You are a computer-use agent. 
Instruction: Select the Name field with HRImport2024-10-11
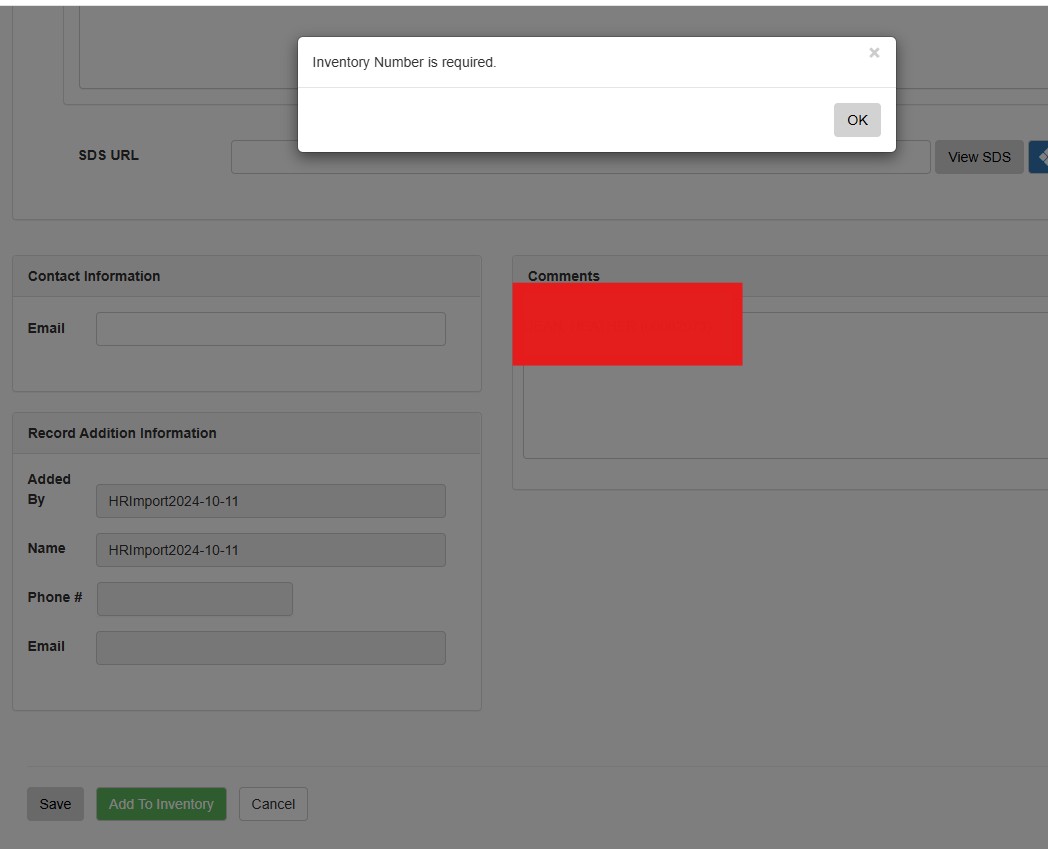click(x=271, y=550)
